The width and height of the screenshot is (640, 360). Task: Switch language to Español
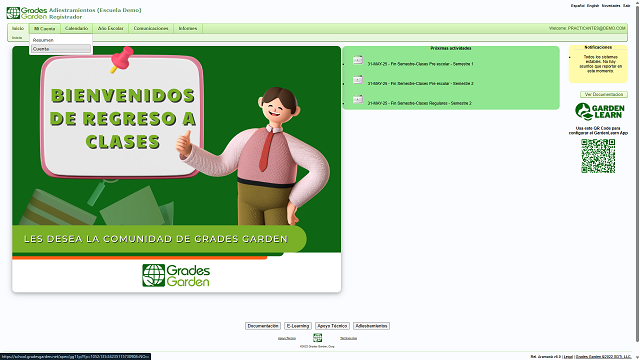(578, 6)
